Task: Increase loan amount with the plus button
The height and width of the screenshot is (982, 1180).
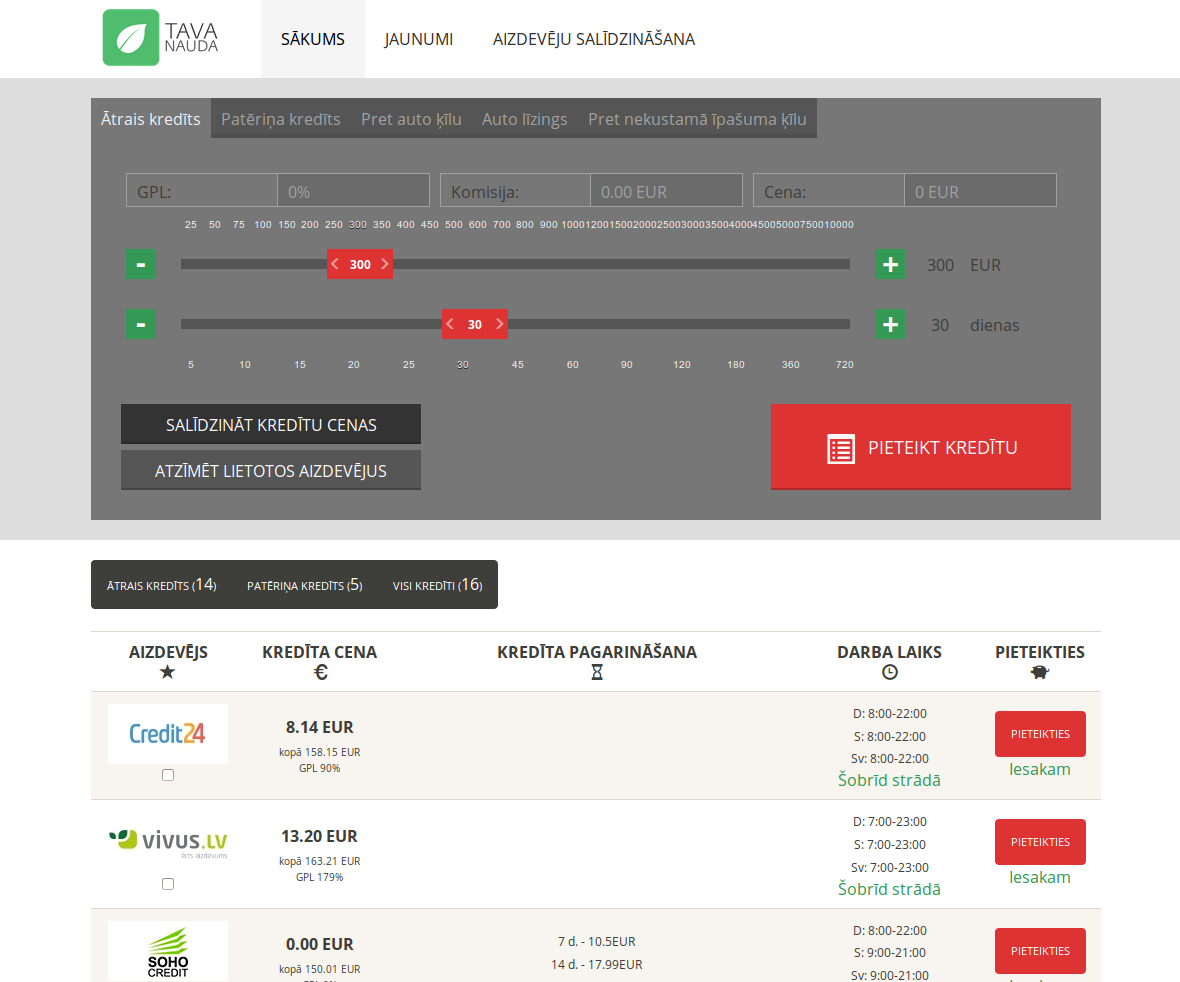Action: click(890, 264)
